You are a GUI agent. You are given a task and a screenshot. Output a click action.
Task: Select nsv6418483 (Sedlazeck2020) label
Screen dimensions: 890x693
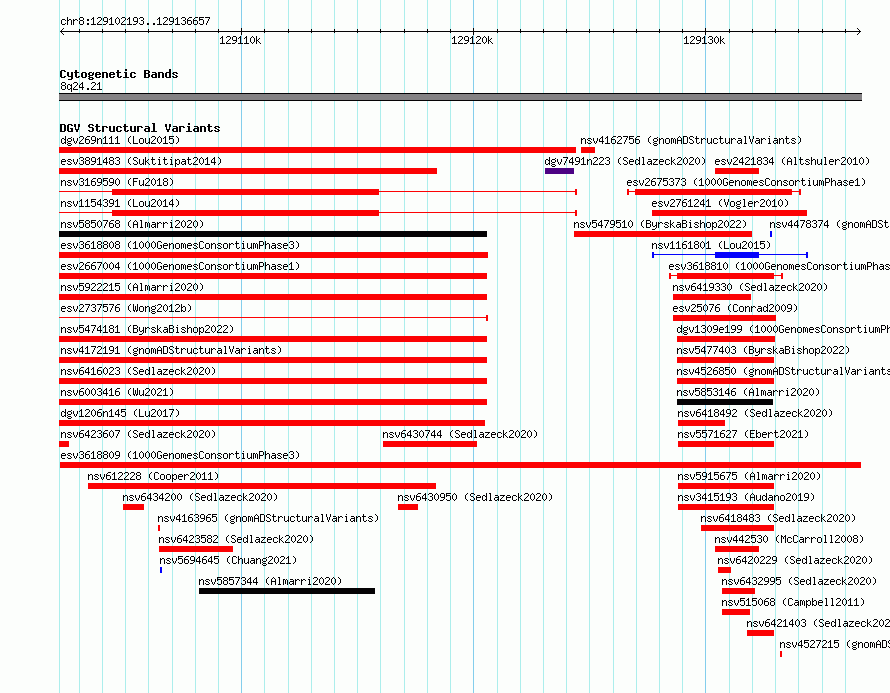coord(778,518)
